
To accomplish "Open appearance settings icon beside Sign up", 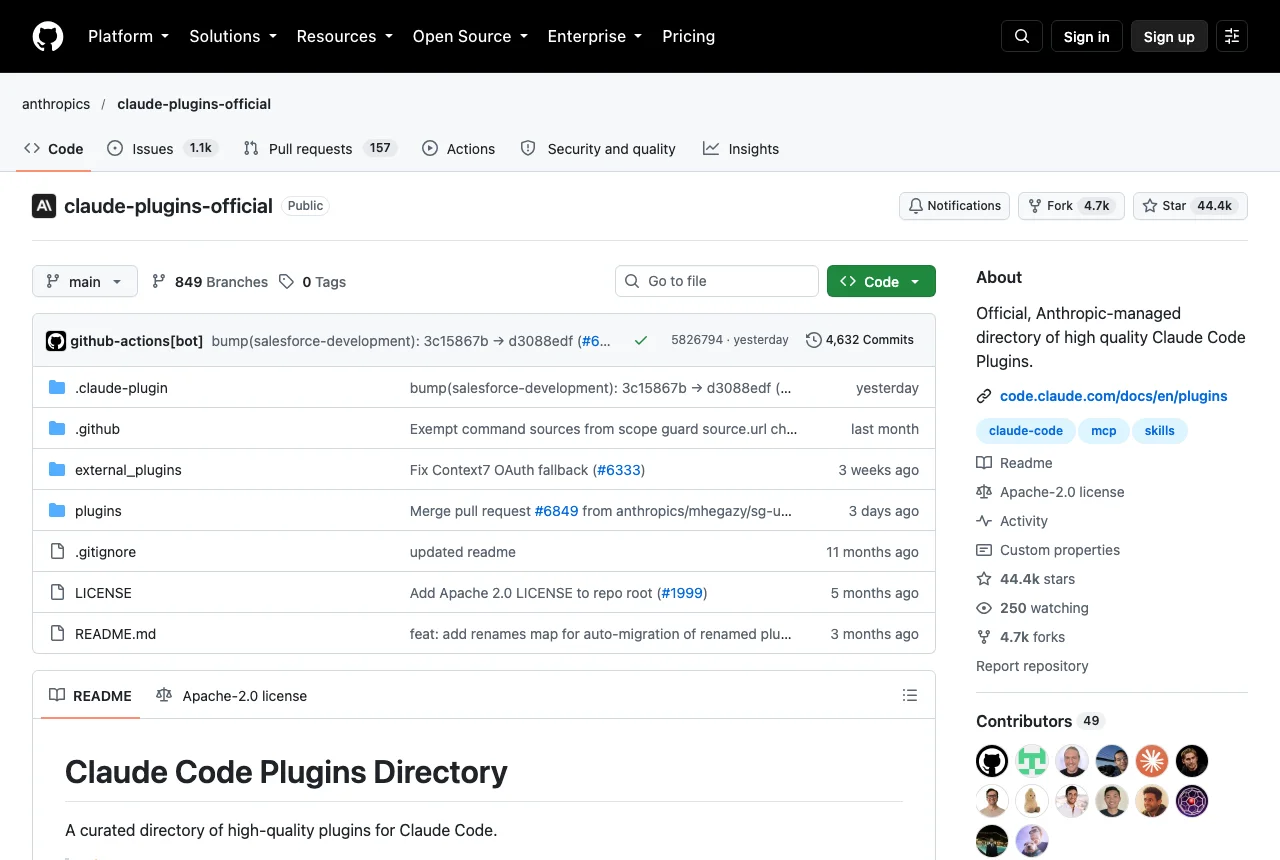I will tap(1232, 36).
